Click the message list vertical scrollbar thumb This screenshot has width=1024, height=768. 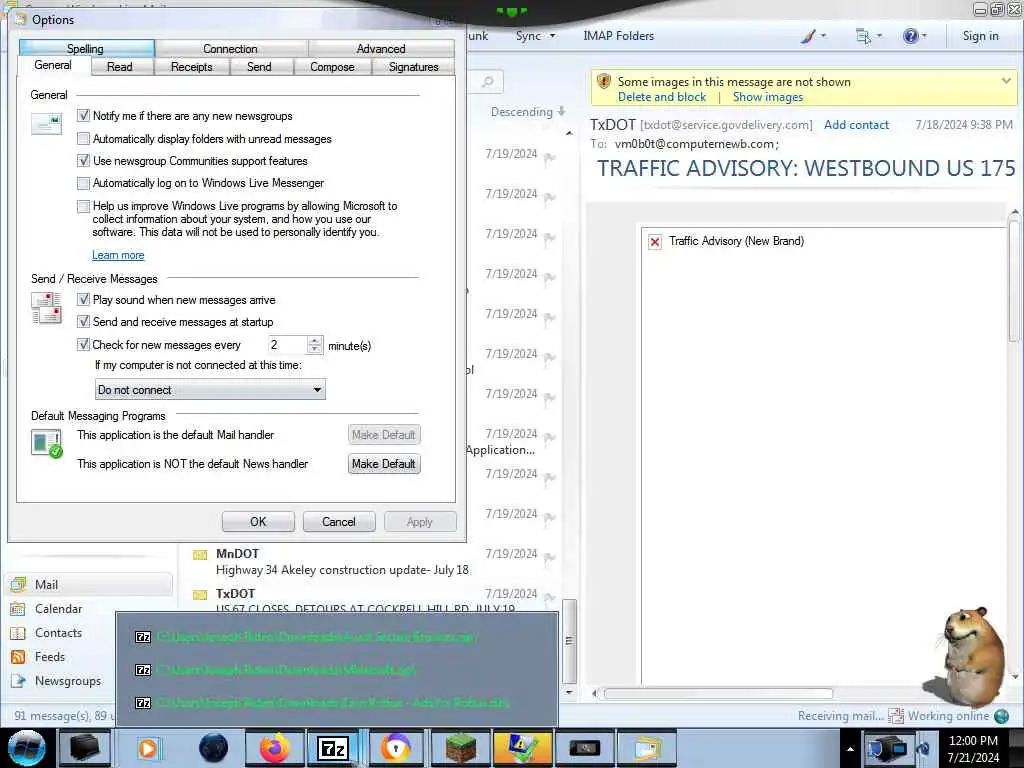[569, 640]
